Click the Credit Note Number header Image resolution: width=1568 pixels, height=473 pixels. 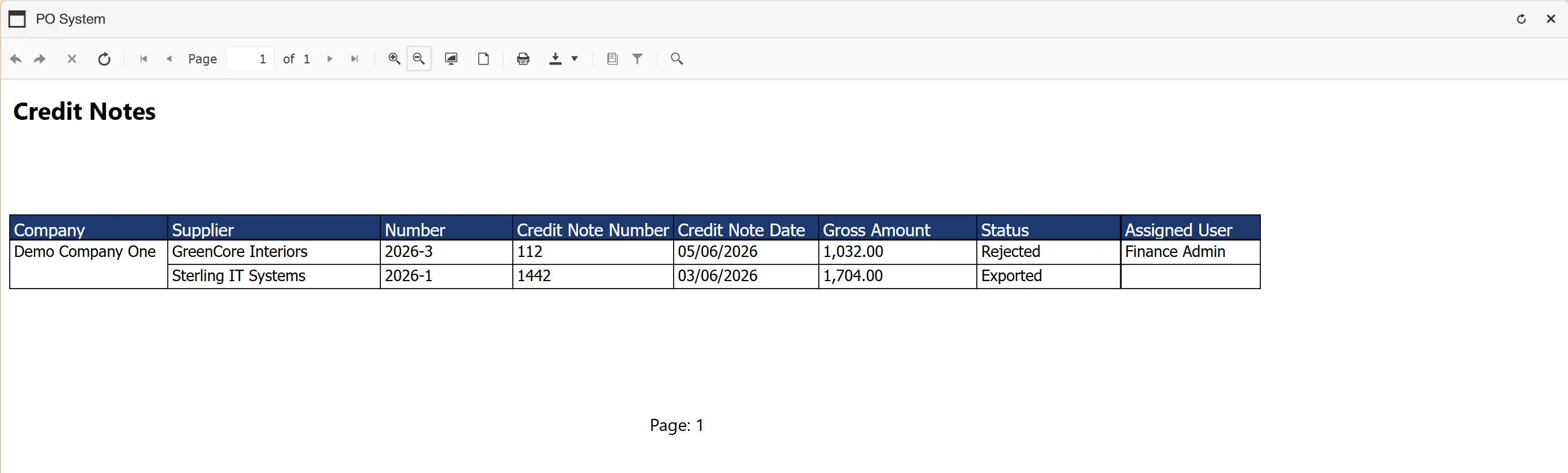tap(593, 228)
